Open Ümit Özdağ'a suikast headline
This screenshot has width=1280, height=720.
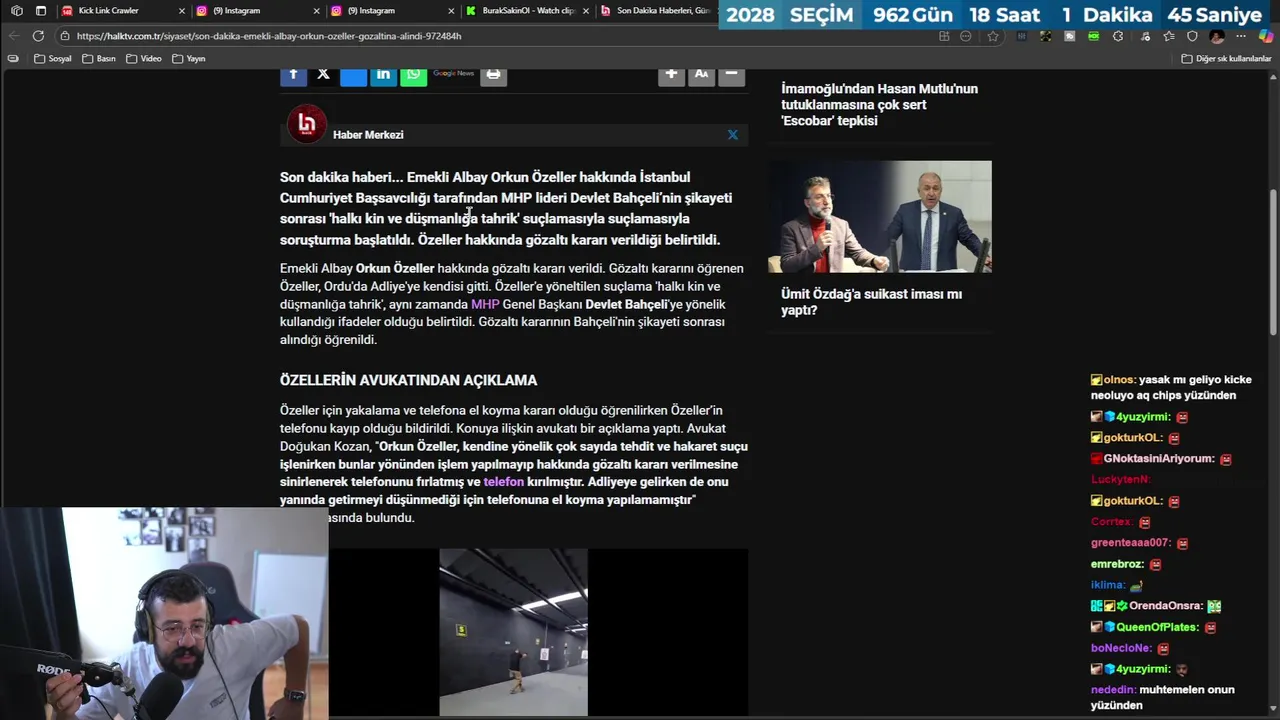[871, 302]
